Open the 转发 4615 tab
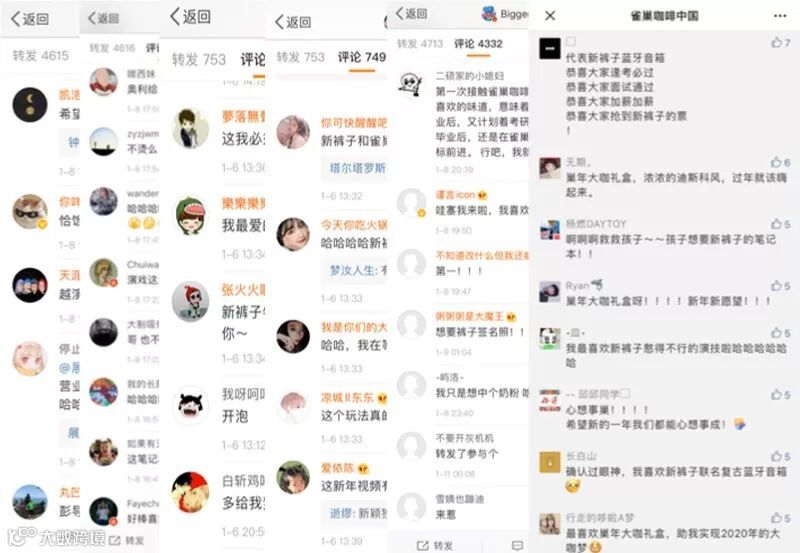The height and width of the screenshot is (553, 800). [x=41, y=56]
